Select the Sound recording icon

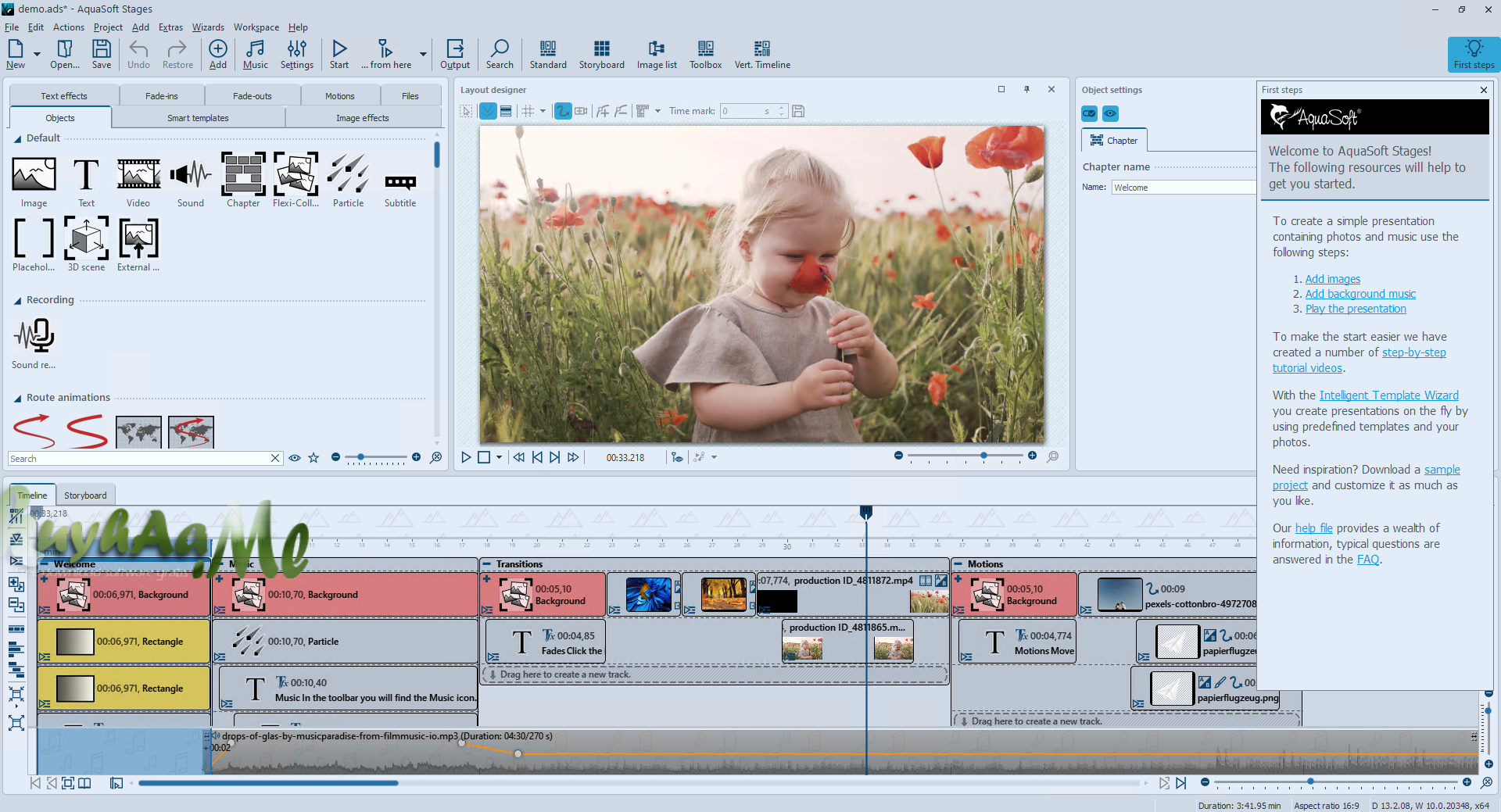click(x=34, y=344)
